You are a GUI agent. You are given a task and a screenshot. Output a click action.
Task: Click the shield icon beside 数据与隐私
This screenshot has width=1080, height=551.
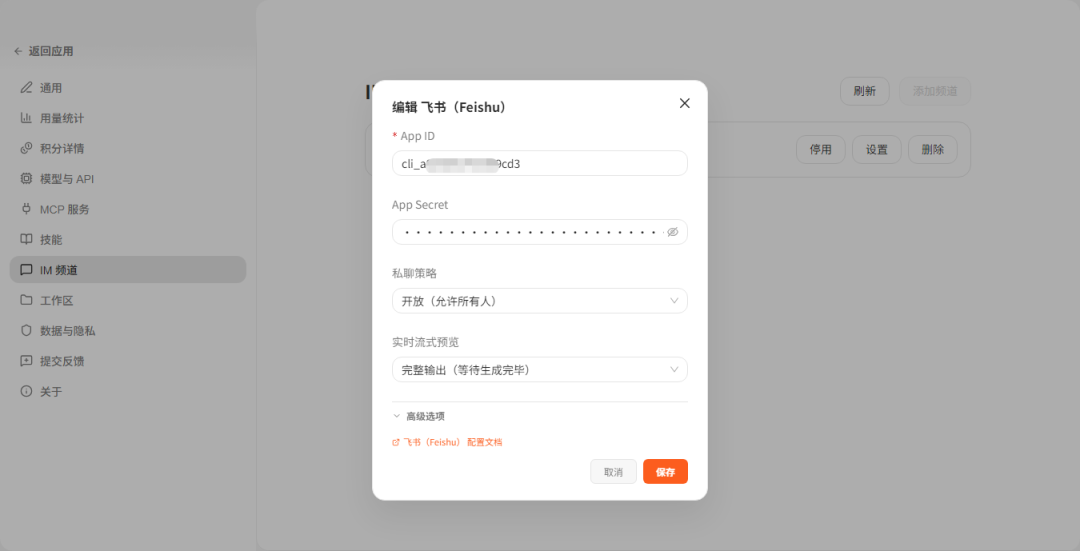[x=26, y=330]
